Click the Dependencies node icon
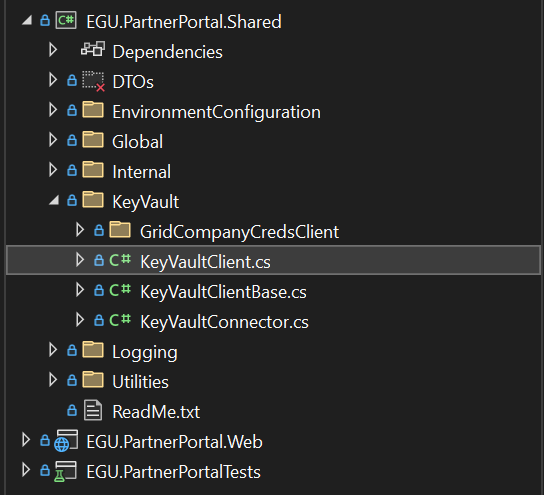 point(93,49)
